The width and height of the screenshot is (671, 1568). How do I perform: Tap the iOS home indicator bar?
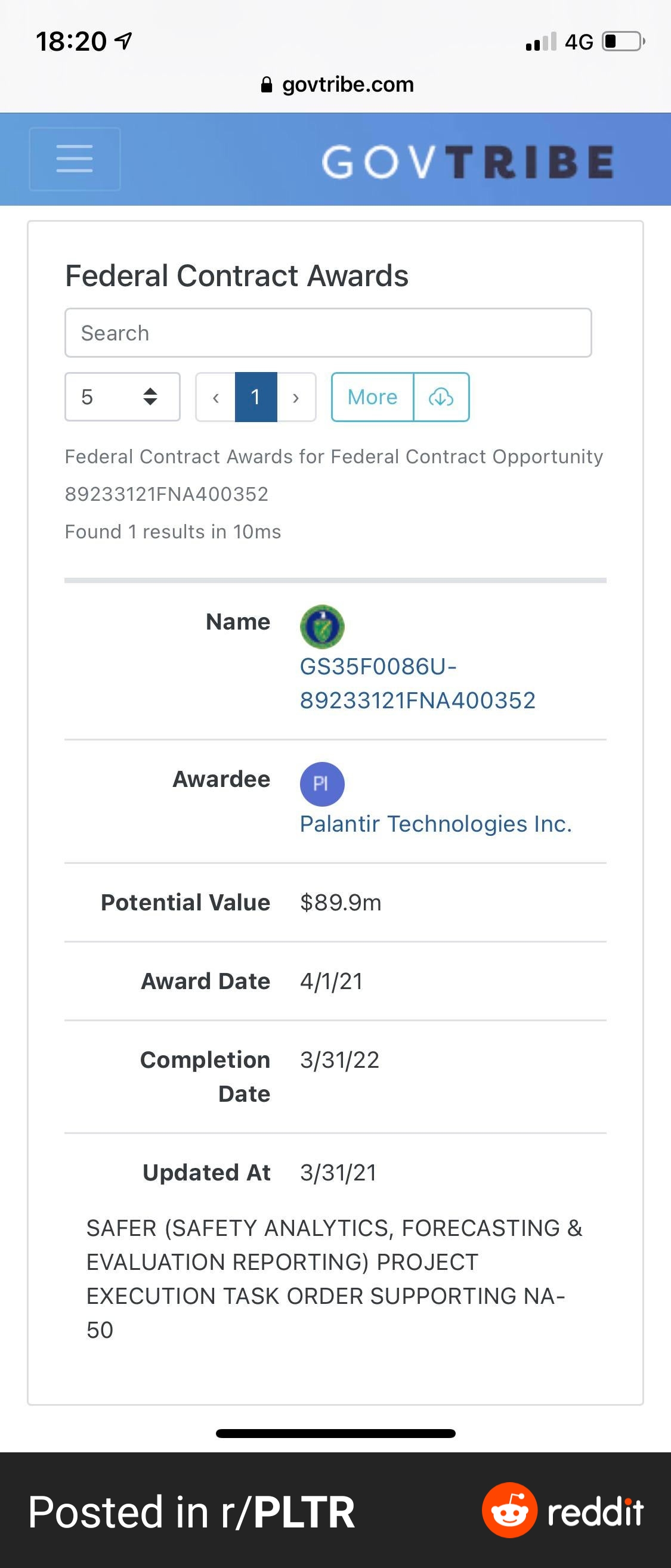(335, 1433)
